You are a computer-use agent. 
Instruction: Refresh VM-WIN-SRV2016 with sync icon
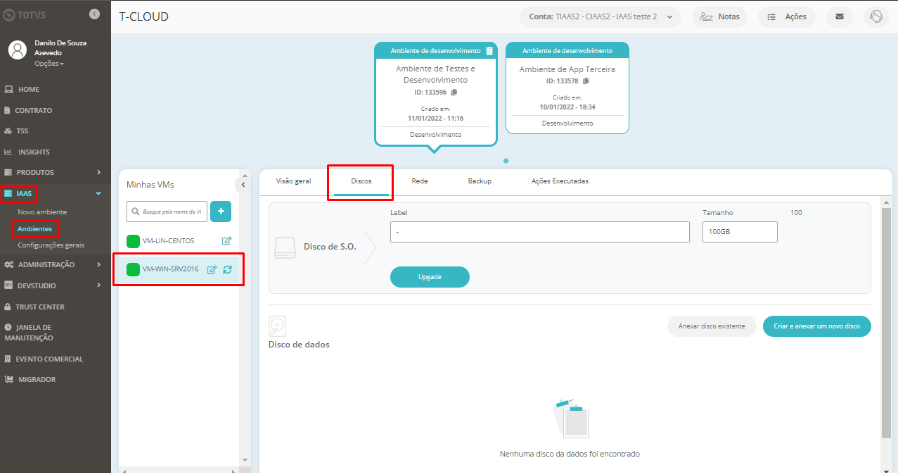click(228, 269)
